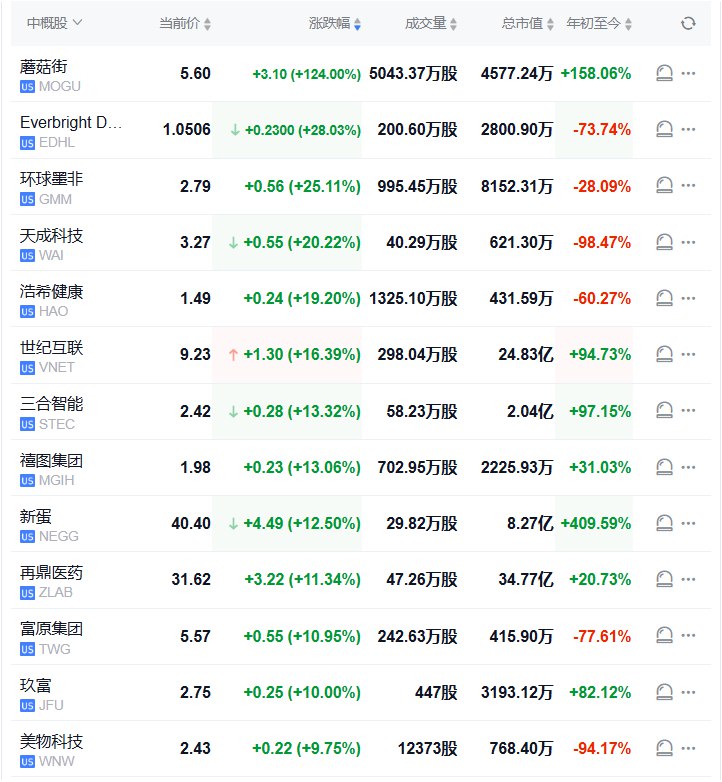
Task: Open more options for 三合智能 row
Action: pos(688,410)
